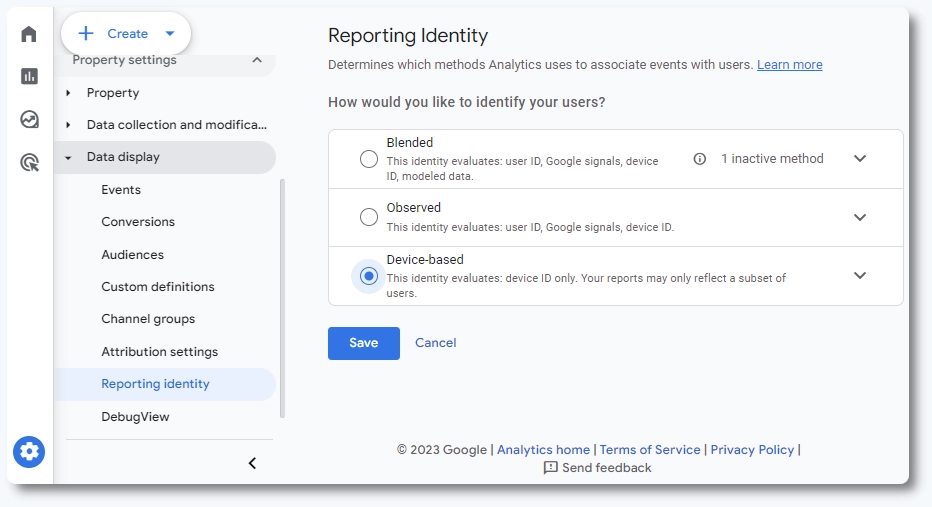Click the Admin gear icon
This screenshot has width=932, height=507.
point(29,452)
